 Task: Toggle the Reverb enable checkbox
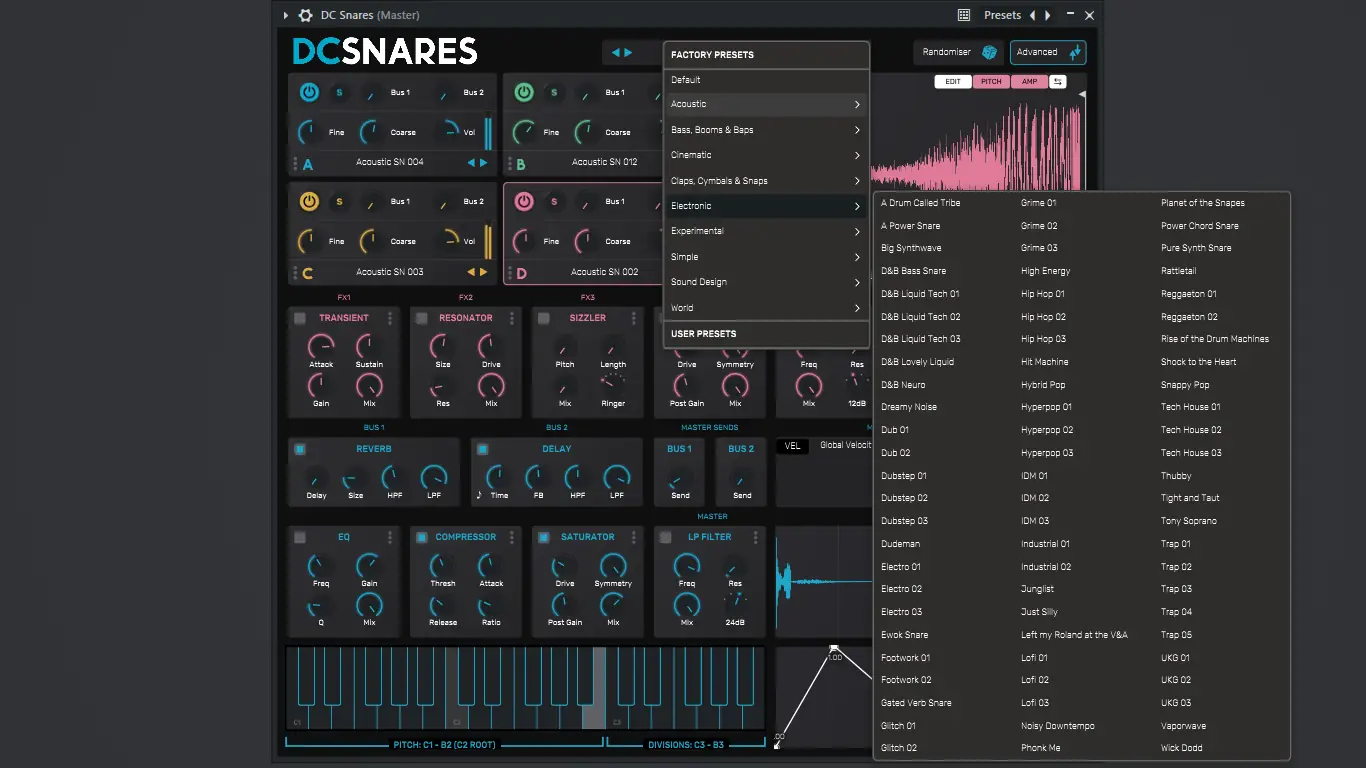[299, 449]
